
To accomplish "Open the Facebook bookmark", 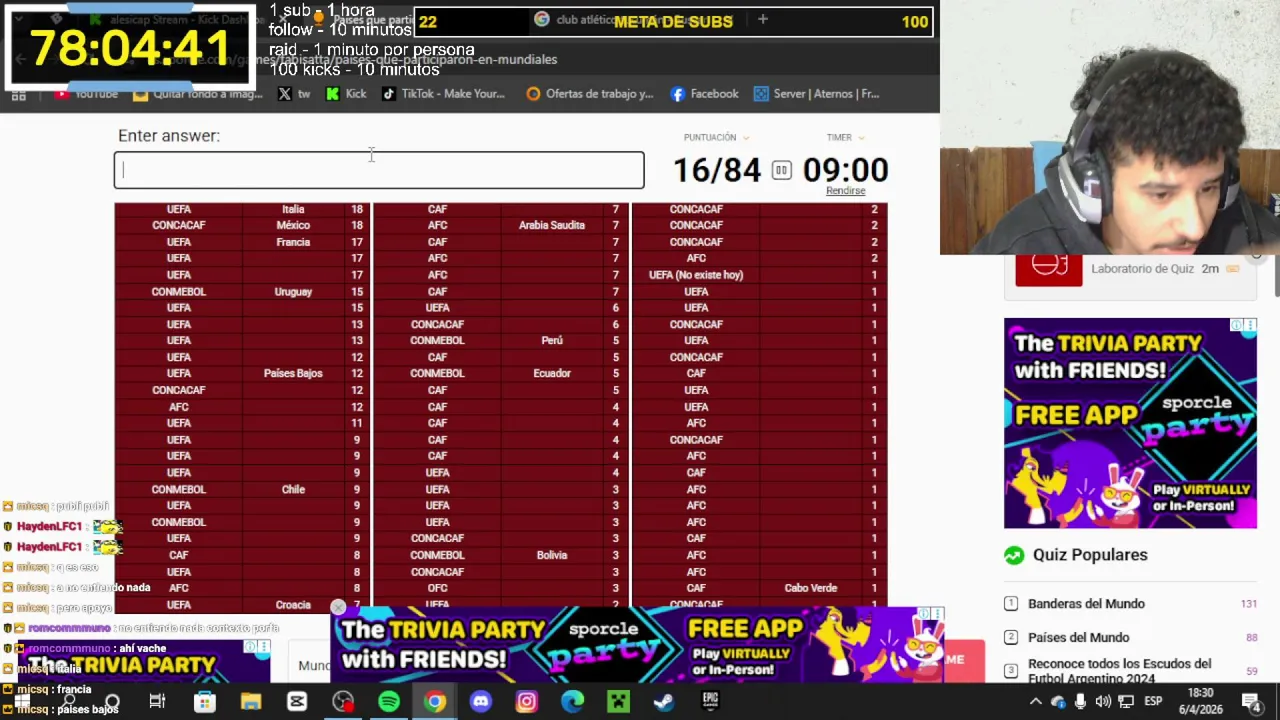I will tap(704, 94).
